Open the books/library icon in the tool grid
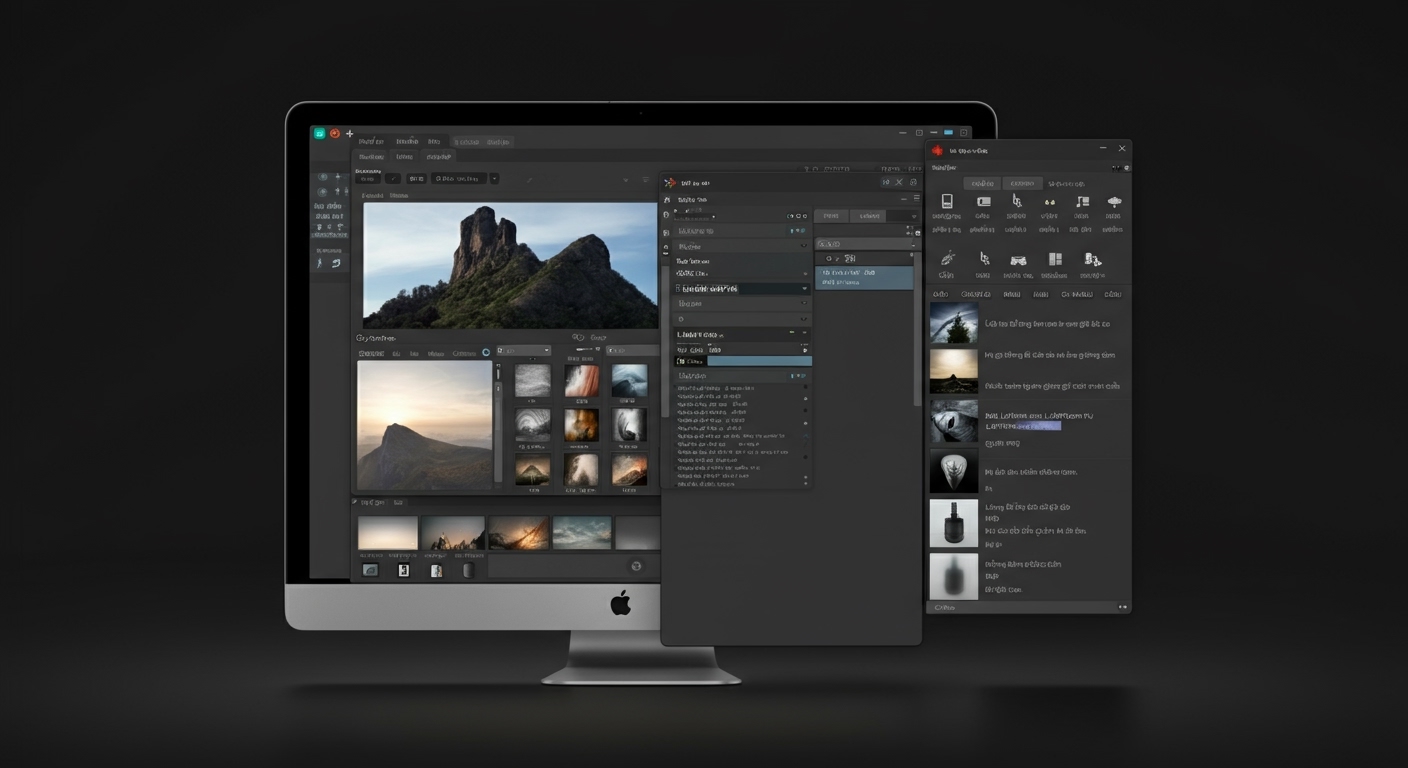Image resolution: width=1408 pixels, height=768 pixels. [1090, 260]
